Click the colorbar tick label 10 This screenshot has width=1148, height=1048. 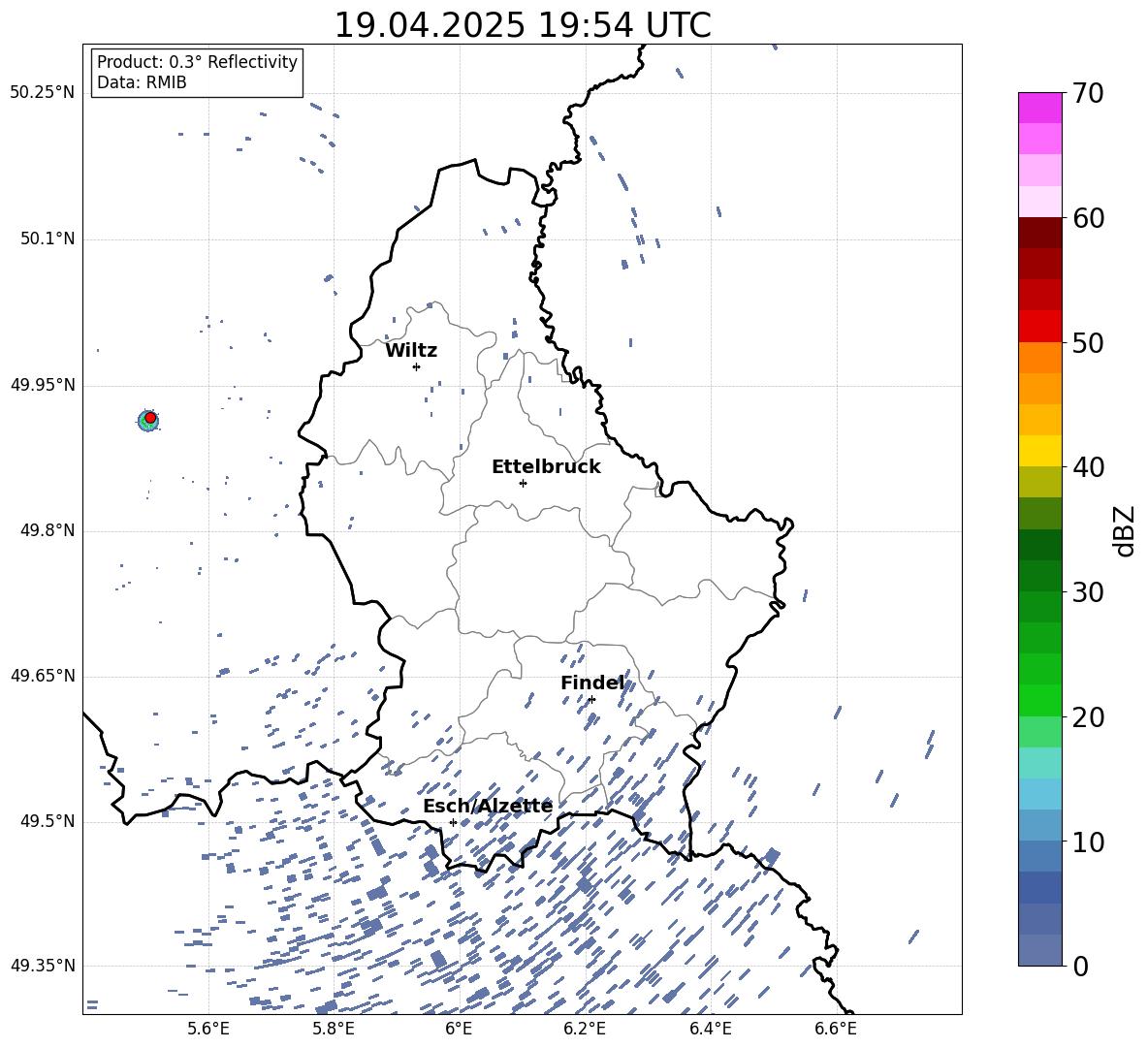click(1088, 842)
